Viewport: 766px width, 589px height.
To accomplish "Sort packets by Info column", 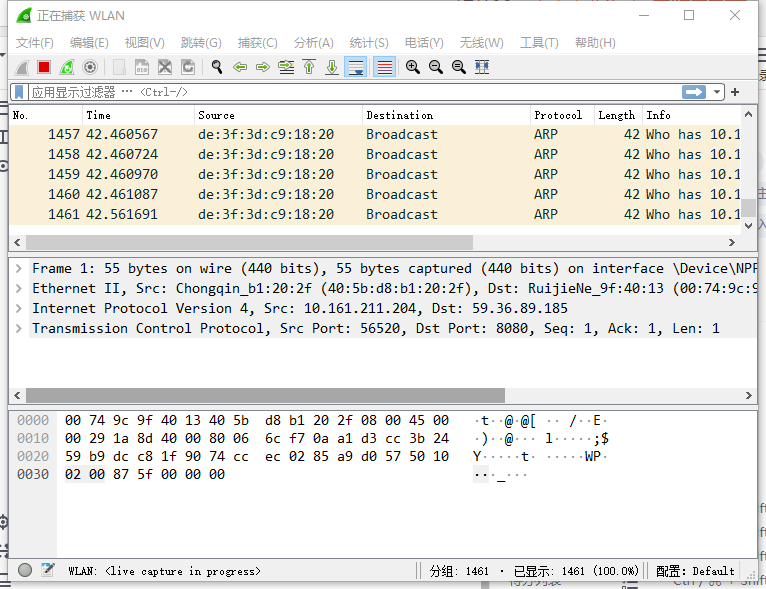I will 691,115.
